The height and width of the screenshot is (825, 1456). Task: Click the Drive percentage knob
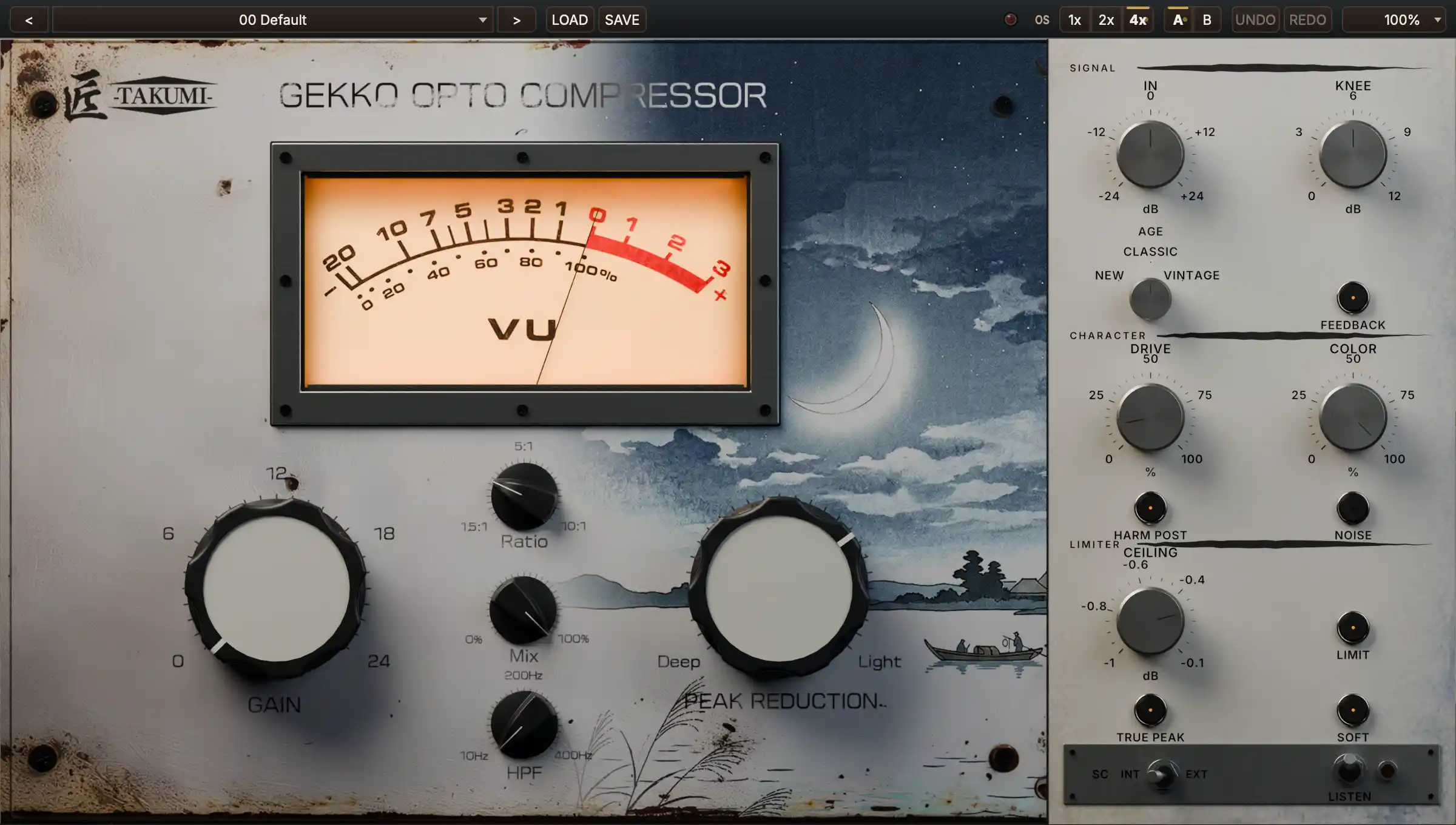[x=1150, y=417]
